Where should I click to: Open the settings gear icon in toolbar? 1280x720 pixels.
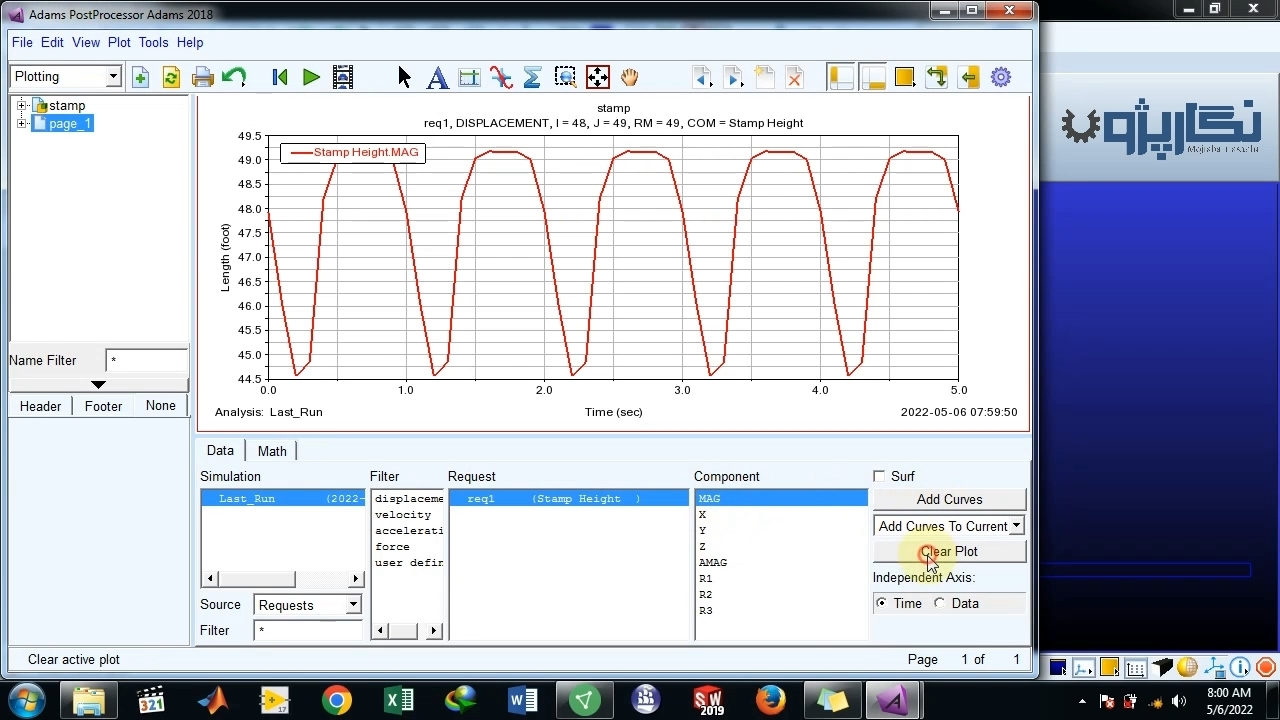click(x=1001, y=77)
